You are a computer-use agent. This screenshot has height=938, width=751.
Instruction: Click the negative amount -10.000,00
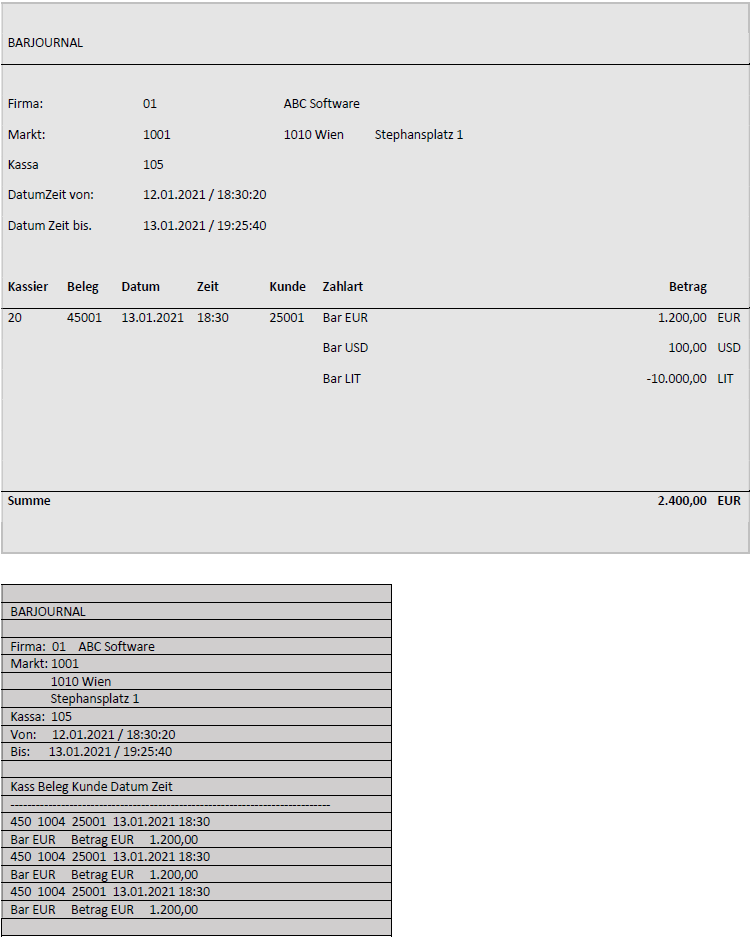pyautogui.click(x=676, y=379)
